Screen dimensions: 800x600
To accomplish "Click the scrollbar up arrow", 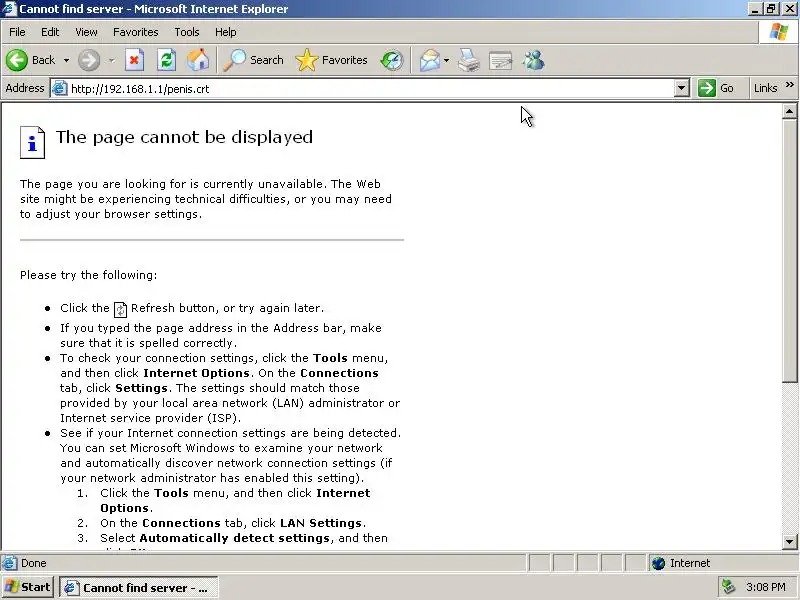I will tap(789, 111).
